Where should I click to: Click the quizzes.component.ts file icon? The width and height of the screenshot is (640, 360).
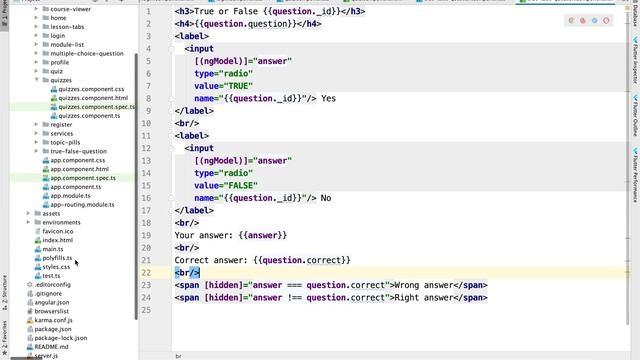[54, 116]
